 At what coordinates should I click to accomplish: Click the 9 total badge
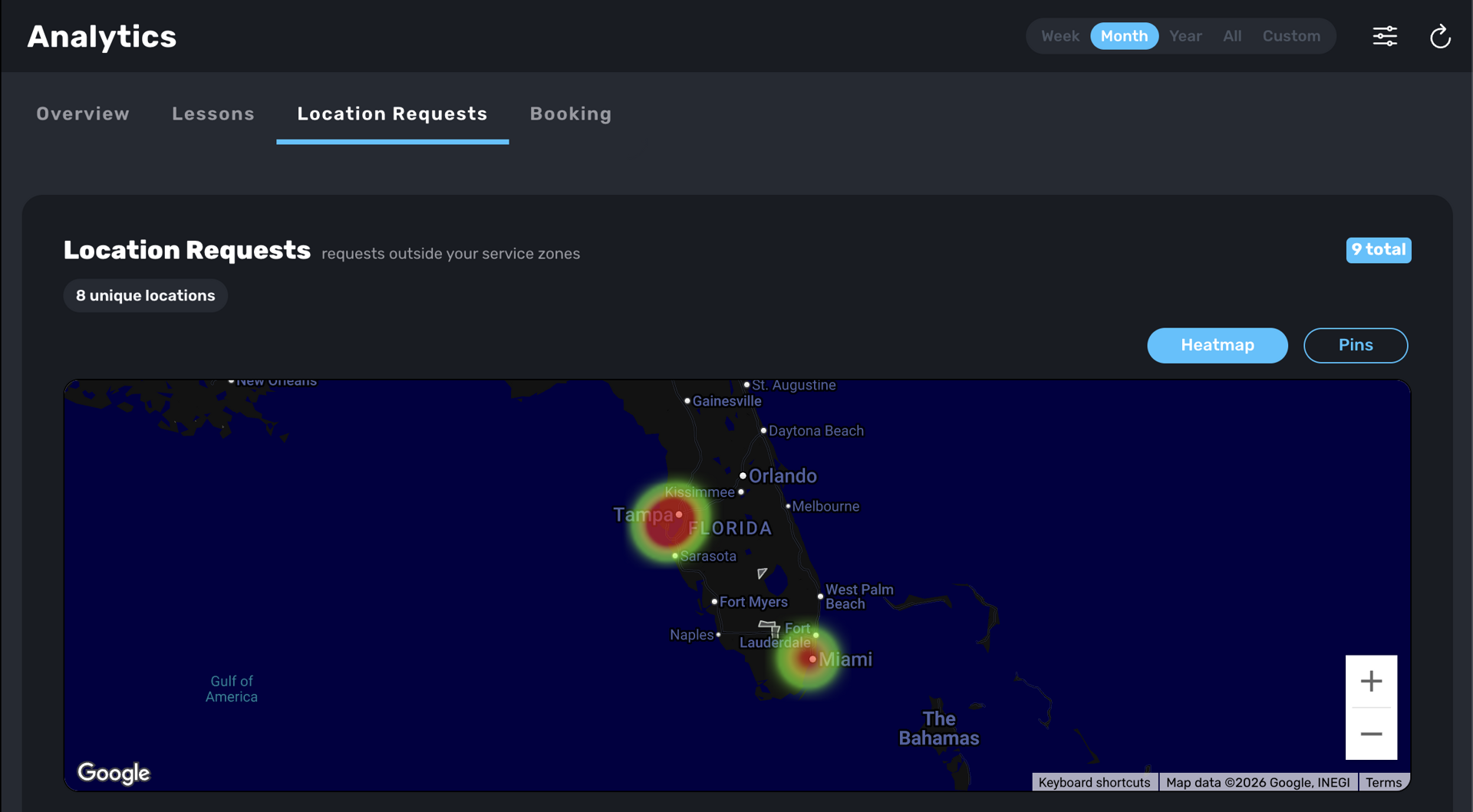(x=1378, y=250)
